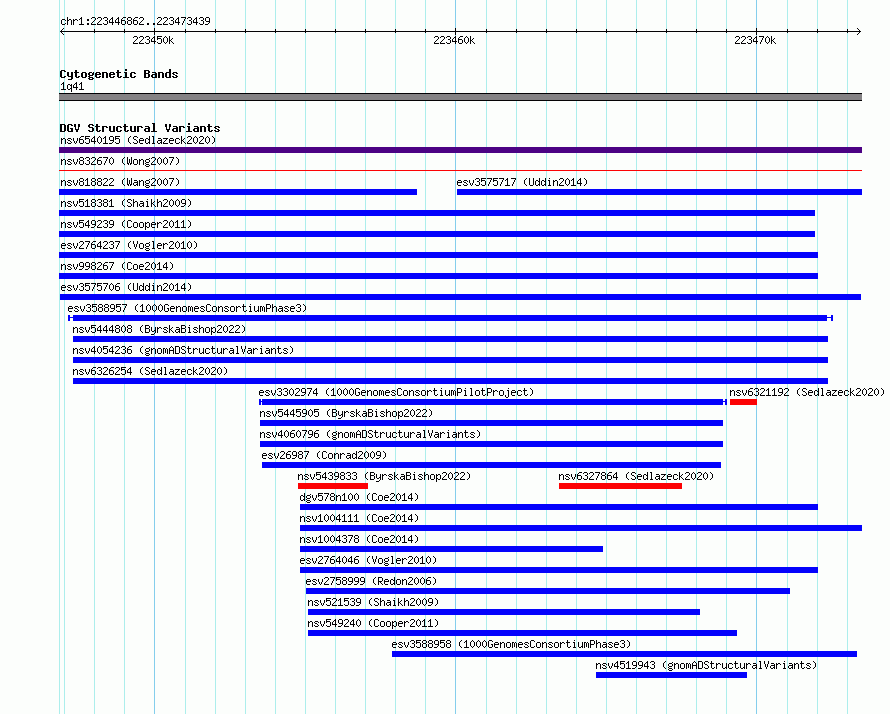The image size is (890, 714).
Task: Click the red nsv6321192 (Sedlazeck2020) bar
Action: [743, 402]
